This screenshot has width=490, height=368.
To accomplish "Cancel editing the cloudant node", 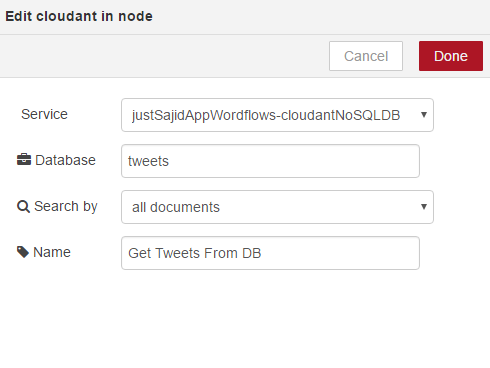I will click(x=366, y=56).
